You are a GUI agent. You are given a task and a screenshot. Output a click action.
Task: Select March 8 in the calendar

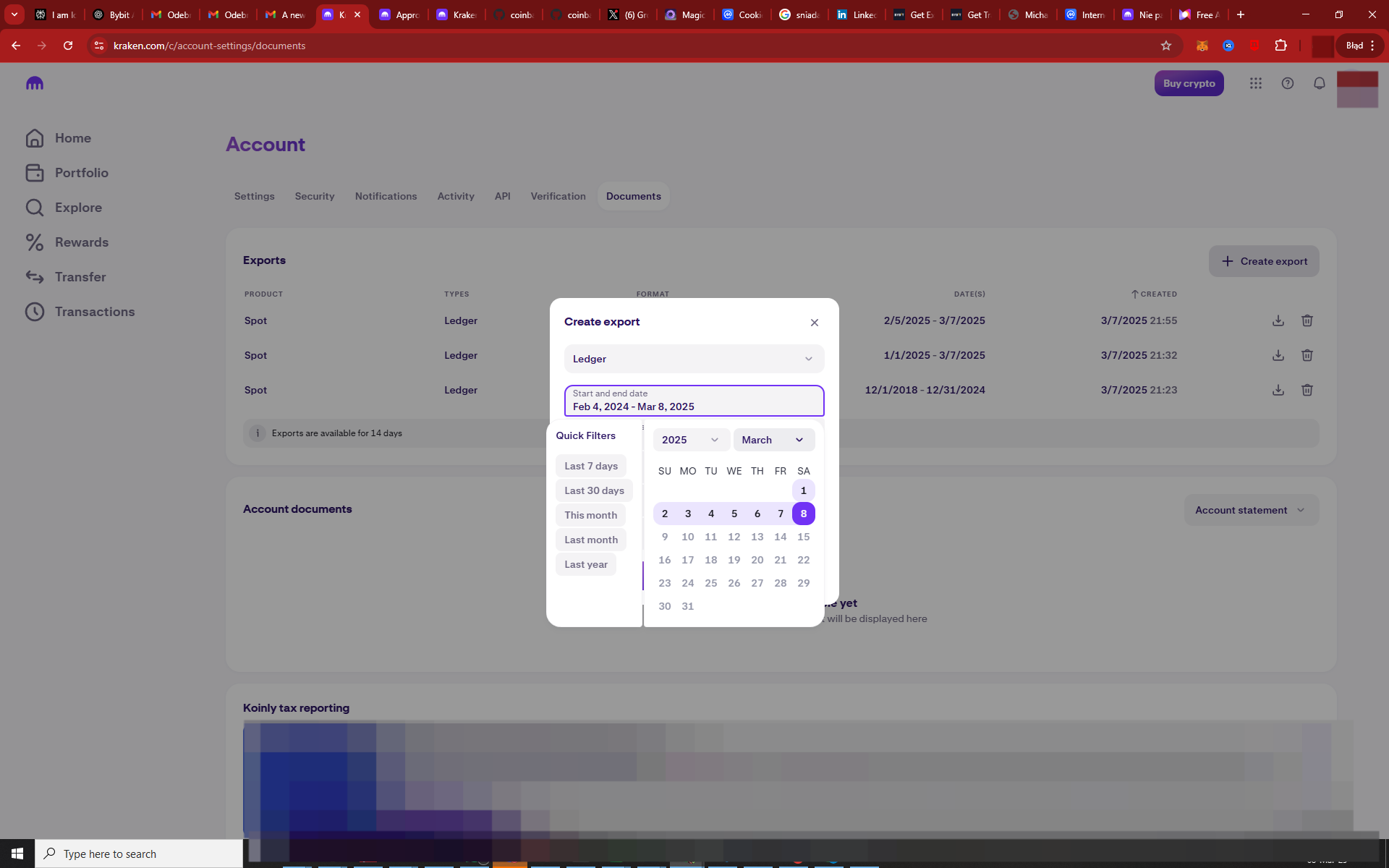(804, 514)
